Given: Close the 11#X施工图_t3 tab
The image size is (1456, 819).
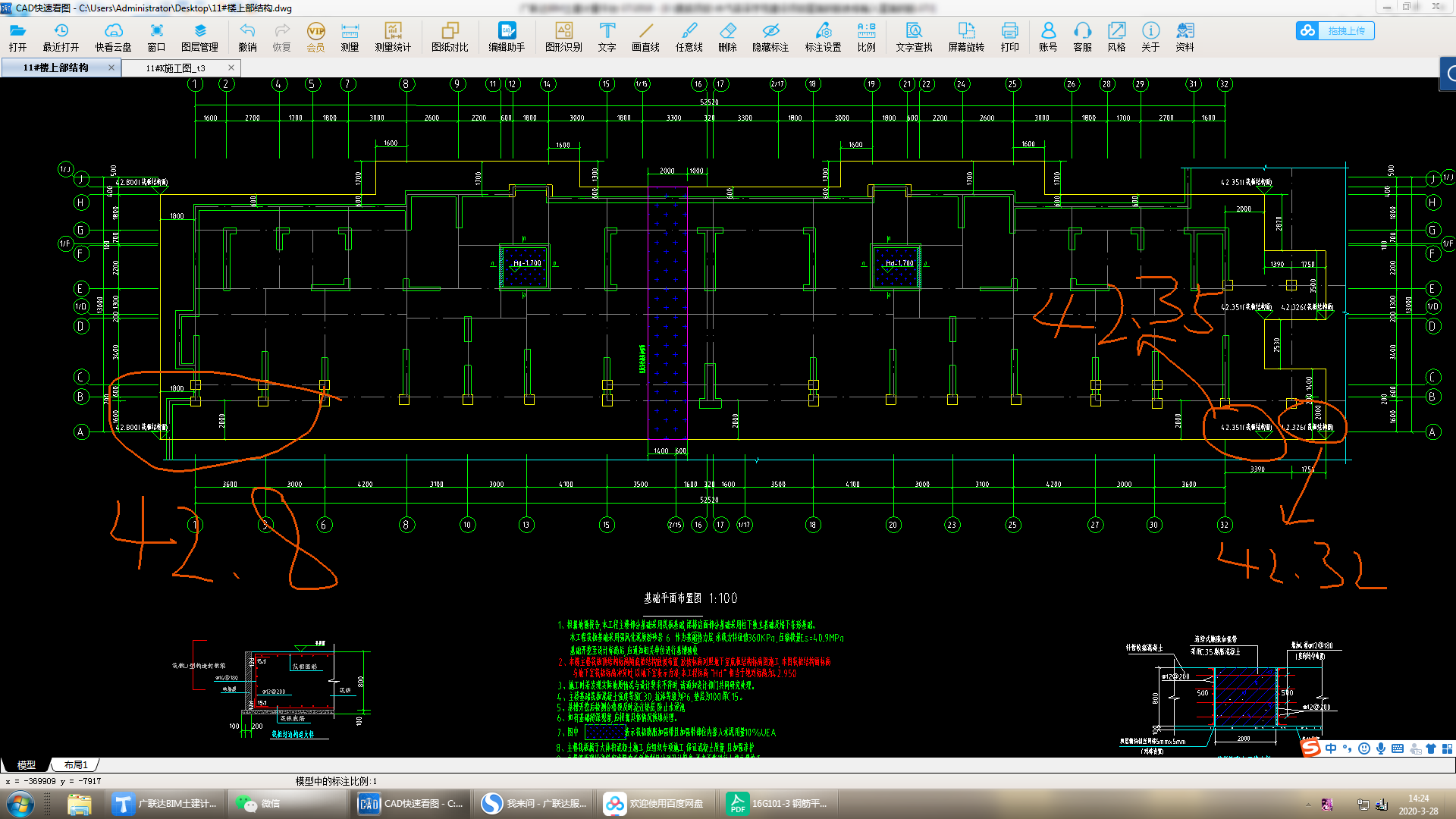Looking at the screenshot, I should (x=231, y=67).
